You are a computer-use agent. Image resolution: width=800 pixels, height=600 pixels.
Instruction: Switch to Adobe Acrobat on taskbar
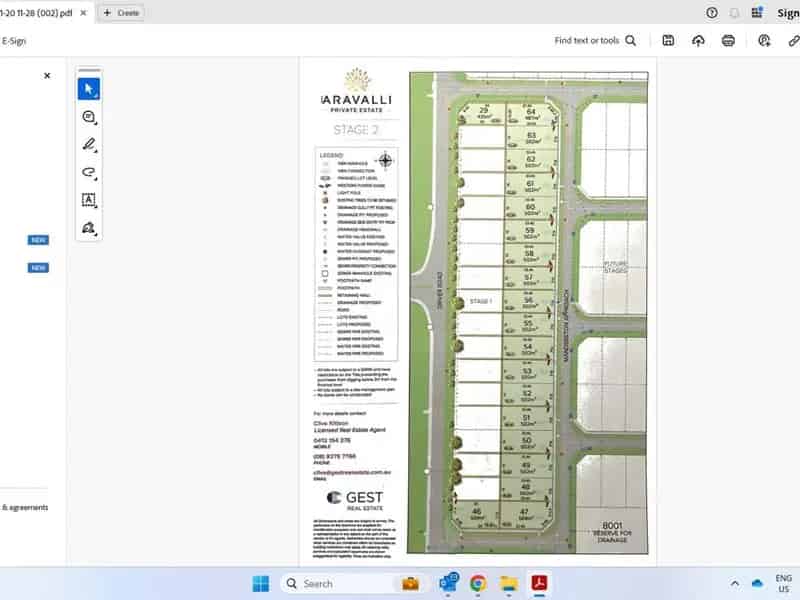pyautogui.click(x=539, y=583)
